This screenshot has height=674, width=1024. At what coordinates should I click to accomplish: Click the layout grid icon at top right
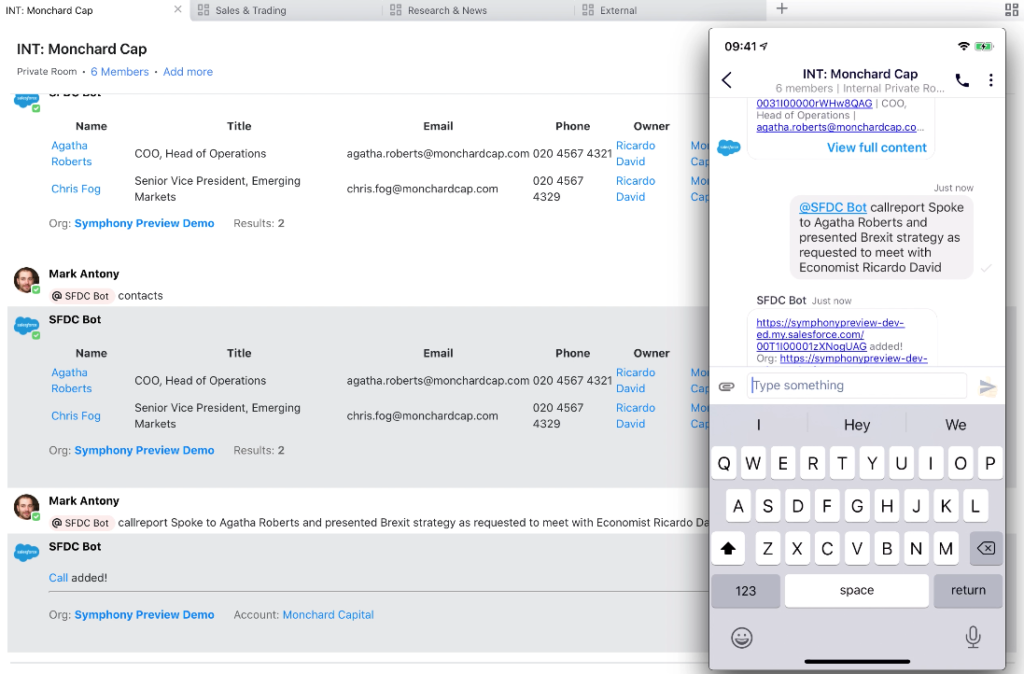[1011, 10]
